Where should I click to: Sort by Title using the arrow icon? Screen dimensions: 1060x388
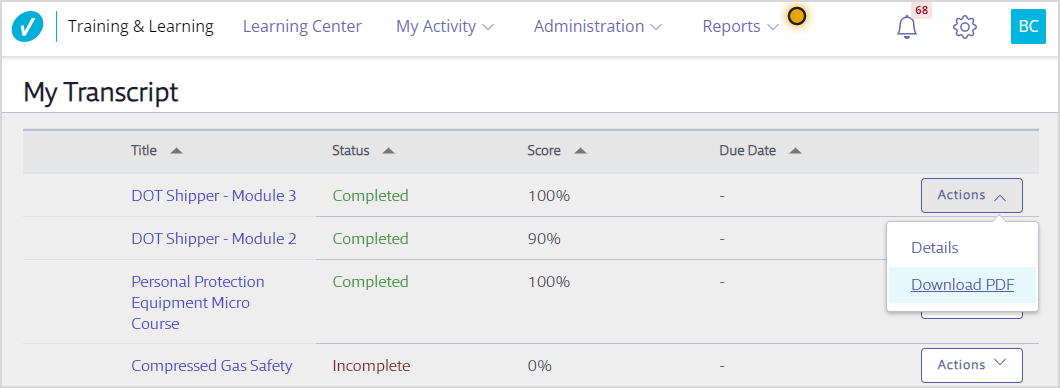(x=176, y=151)
